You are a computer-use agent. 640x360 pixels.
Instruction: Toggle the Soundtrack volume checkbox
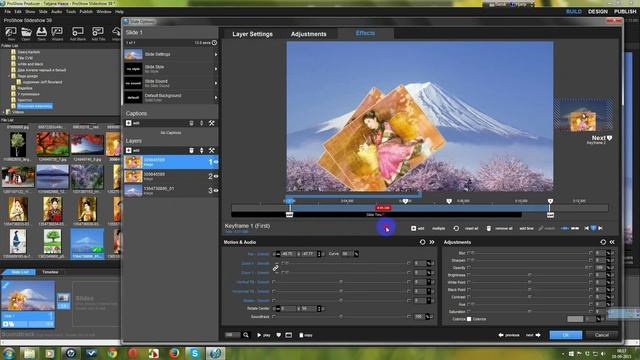(274, 316)
